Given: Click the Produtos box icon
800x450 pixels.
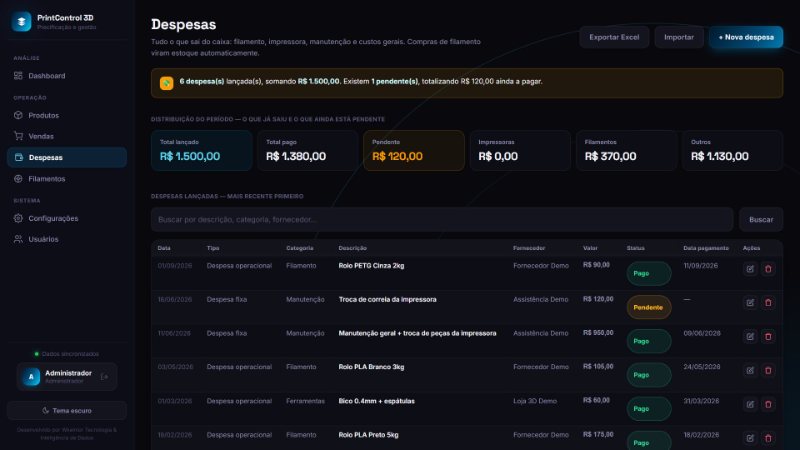Looking at the screenshot, I should coord(18,115).
